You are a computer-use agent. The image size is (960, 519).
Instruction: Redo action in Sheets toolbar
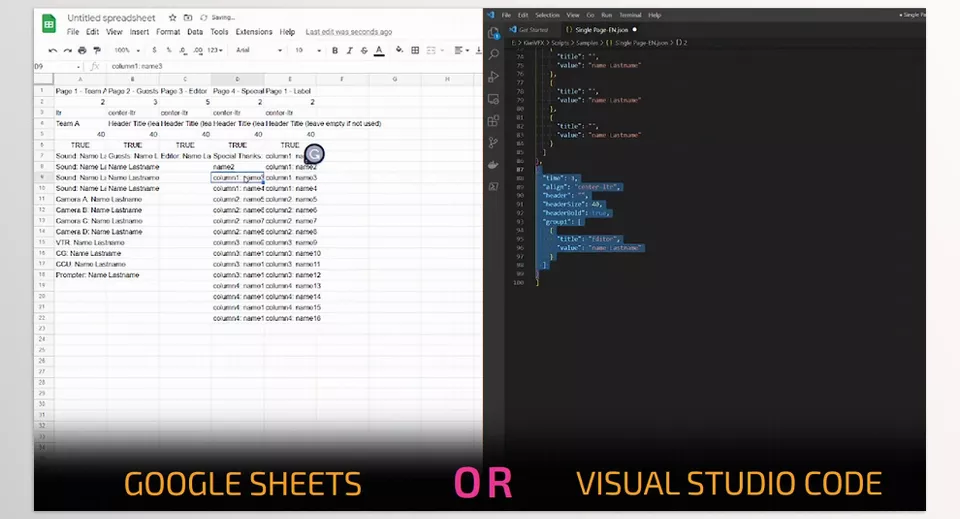pyautogui.click(x=67, y=50)
